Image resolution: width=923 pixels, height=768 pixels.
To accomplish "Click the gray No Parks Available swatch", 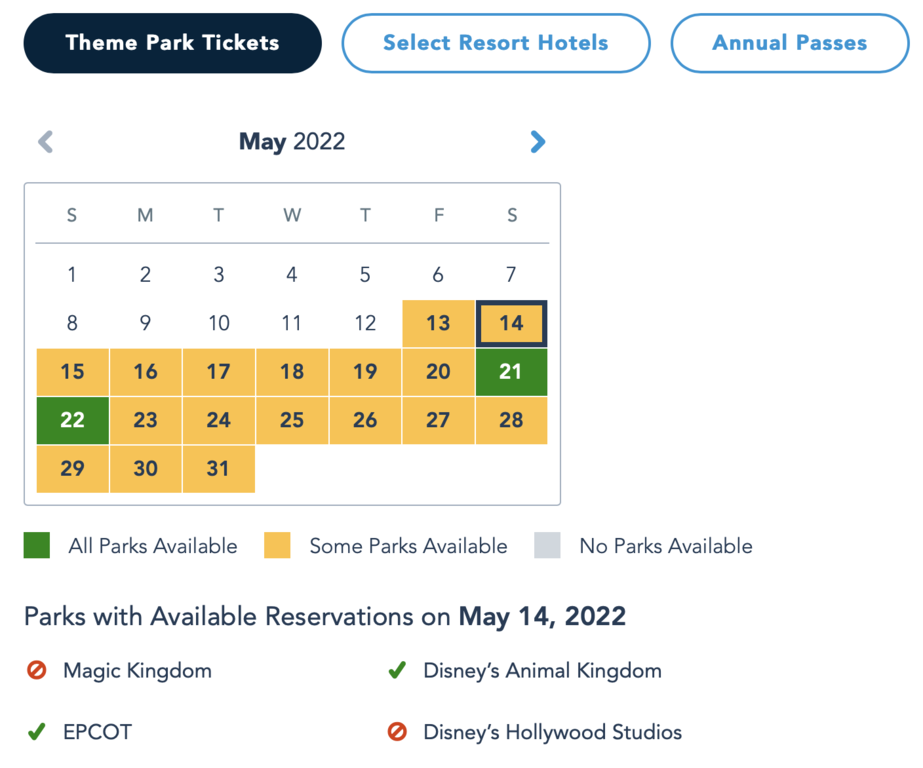I will (x=547, y=546).
